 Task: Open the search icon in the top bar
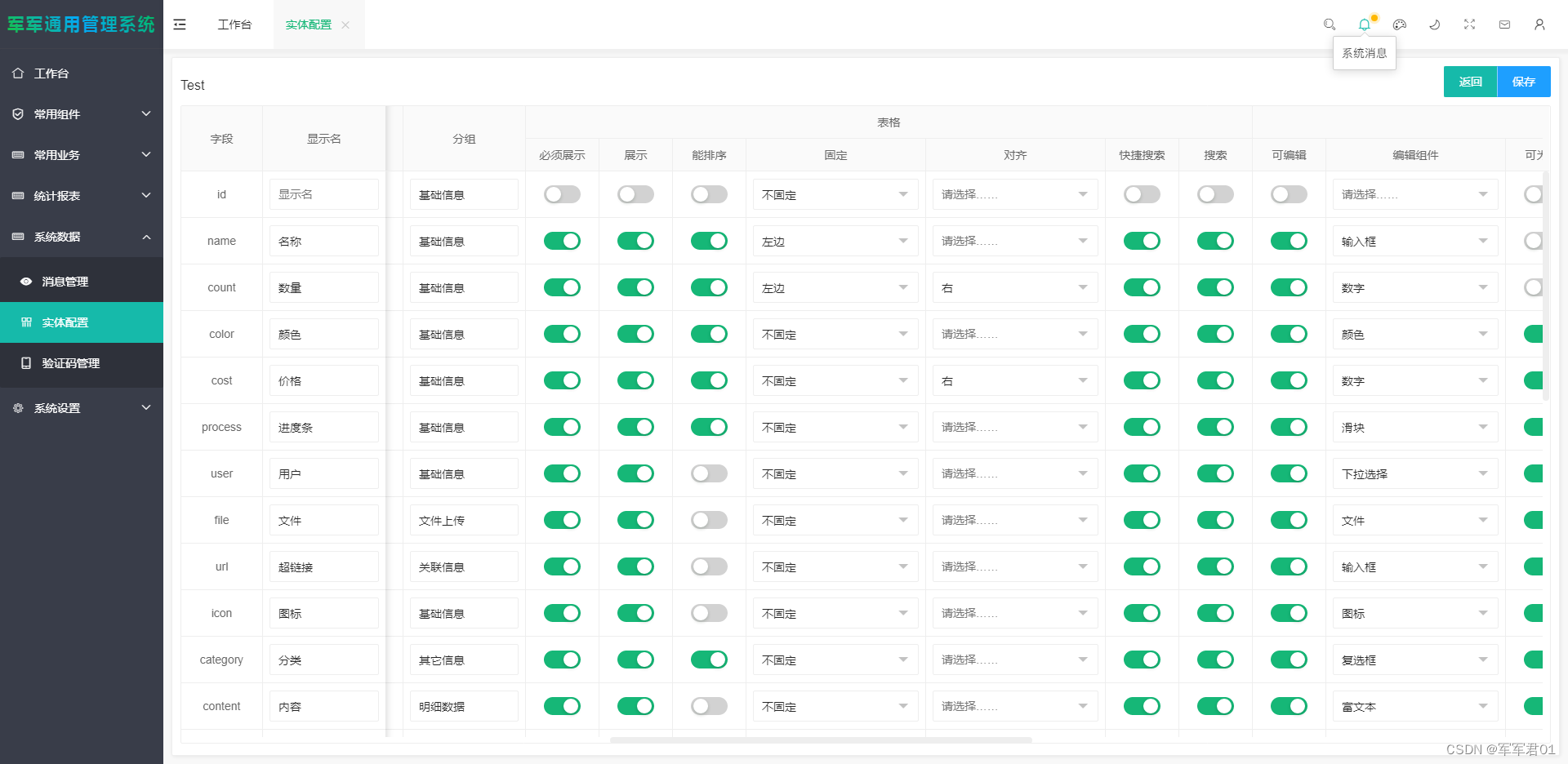point(1330,24)
